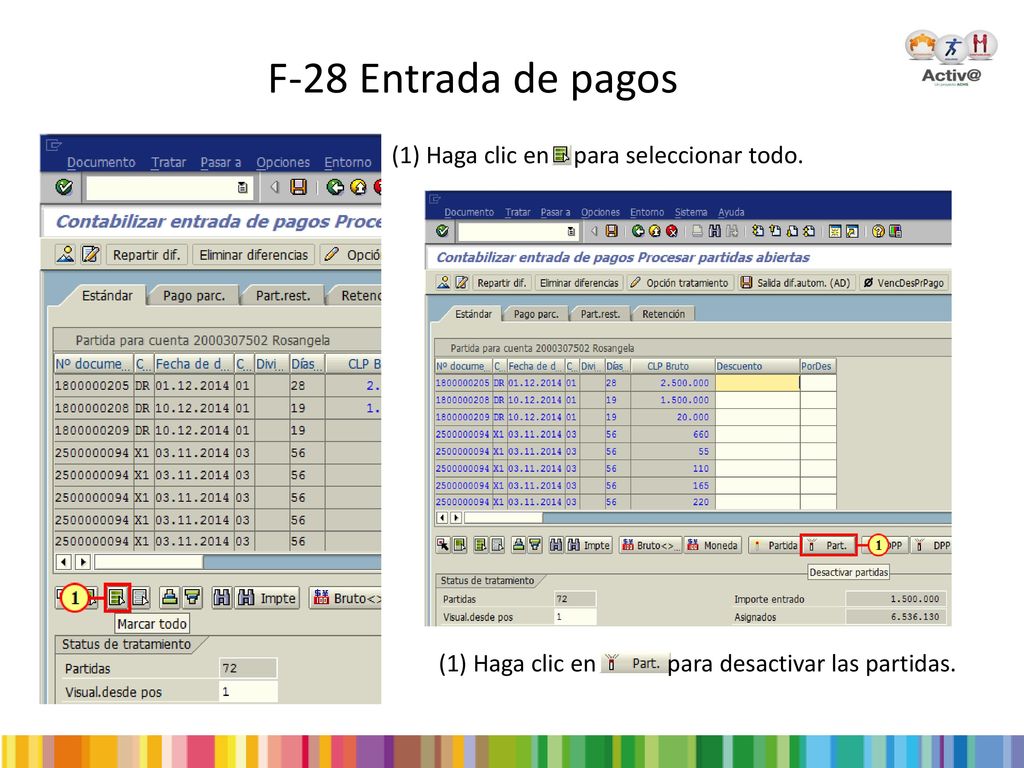Click the deselect-all icon beside Marcar todo, left screenshot
The image size is (1024, 768).
(x=140, y=597)
